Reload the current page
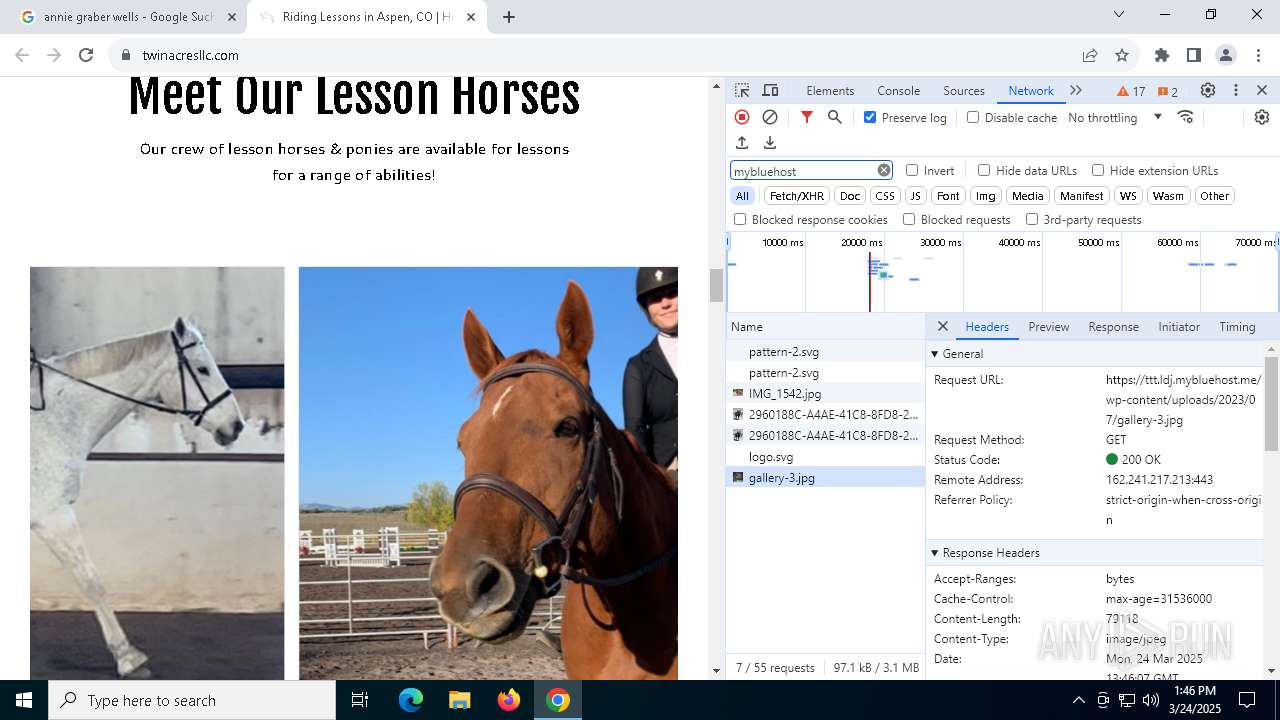Screen dimensions: 1280x720 coord(86,55)
